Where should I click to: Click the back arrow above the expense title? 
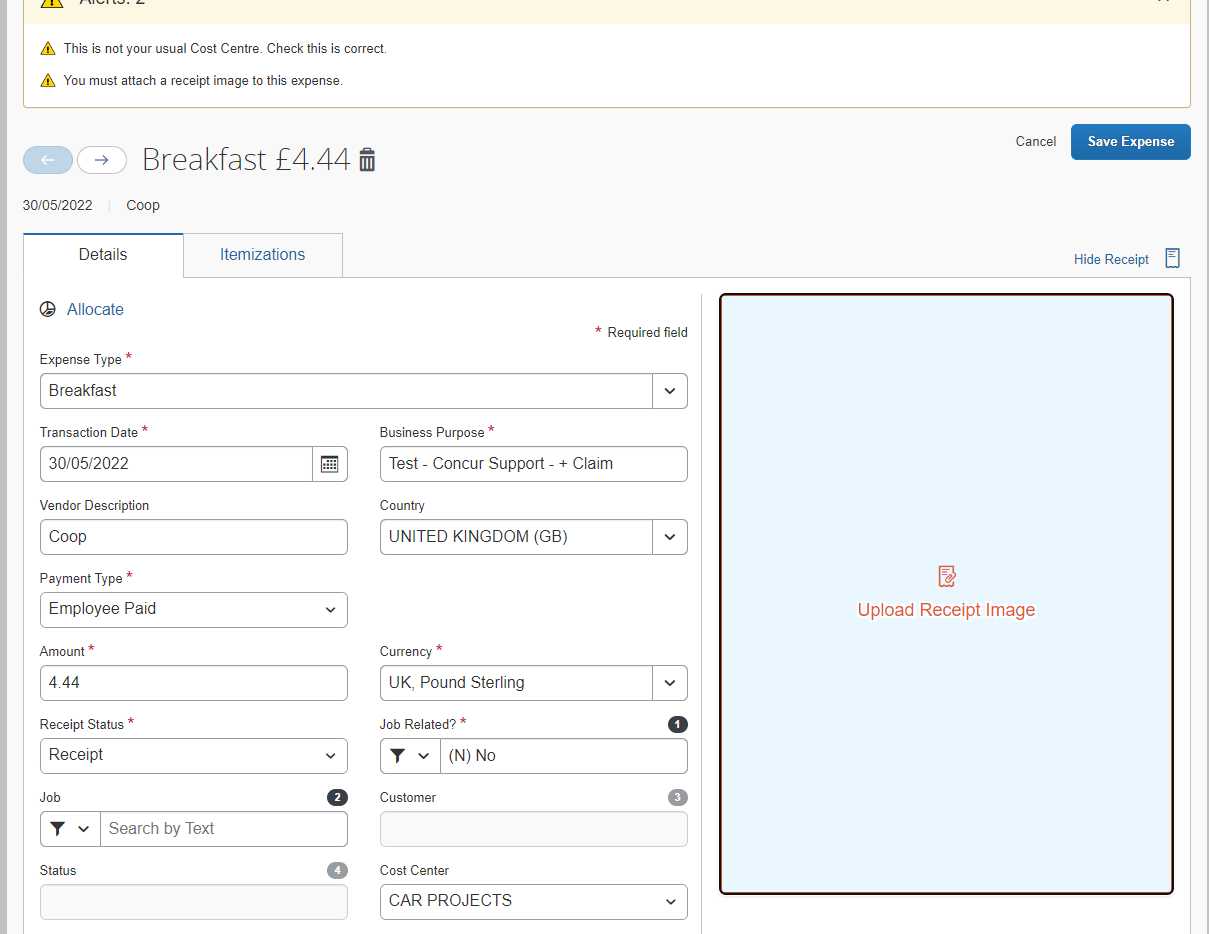tap(48, 159)
